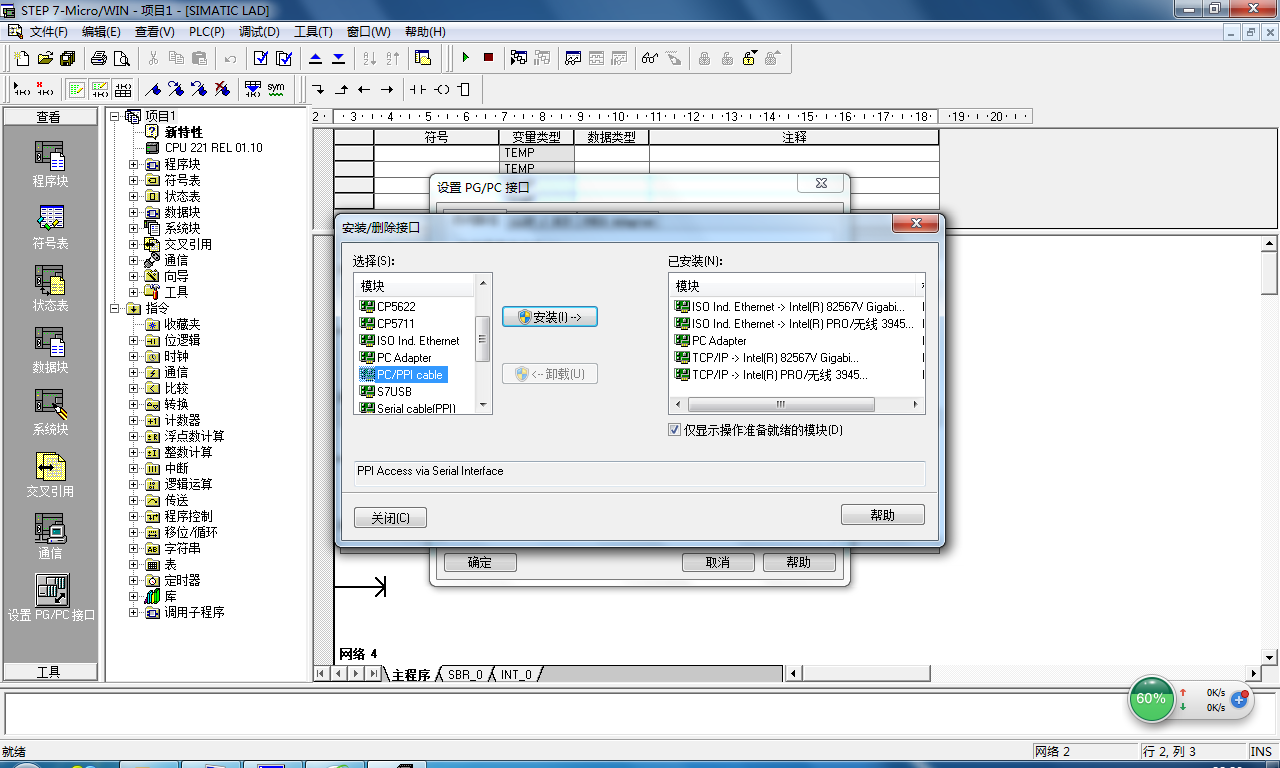Click the New project toolbar icon

click(22, 58)
